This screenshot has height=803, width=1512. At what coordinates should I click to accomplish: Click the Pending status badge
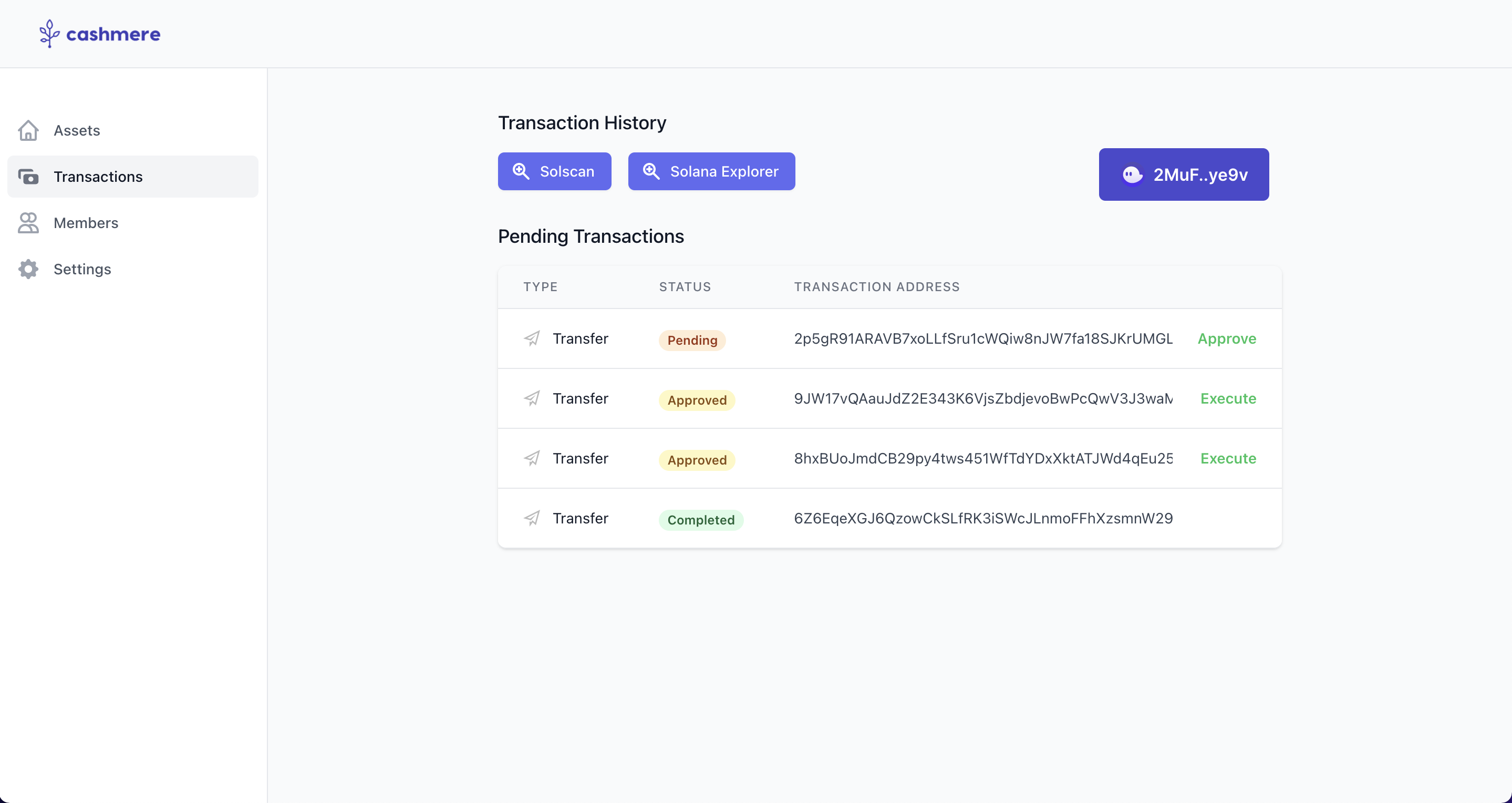(692, 341)
